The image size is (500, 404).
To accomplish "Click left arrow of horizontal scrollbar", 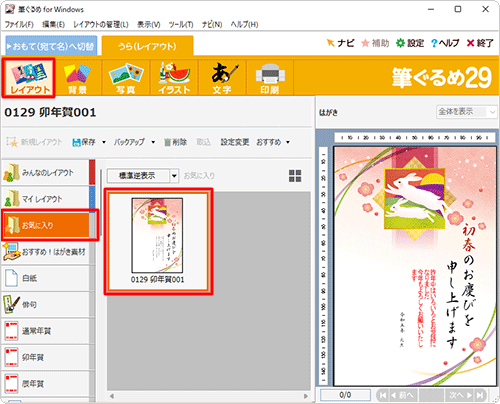I will point(112,396).
